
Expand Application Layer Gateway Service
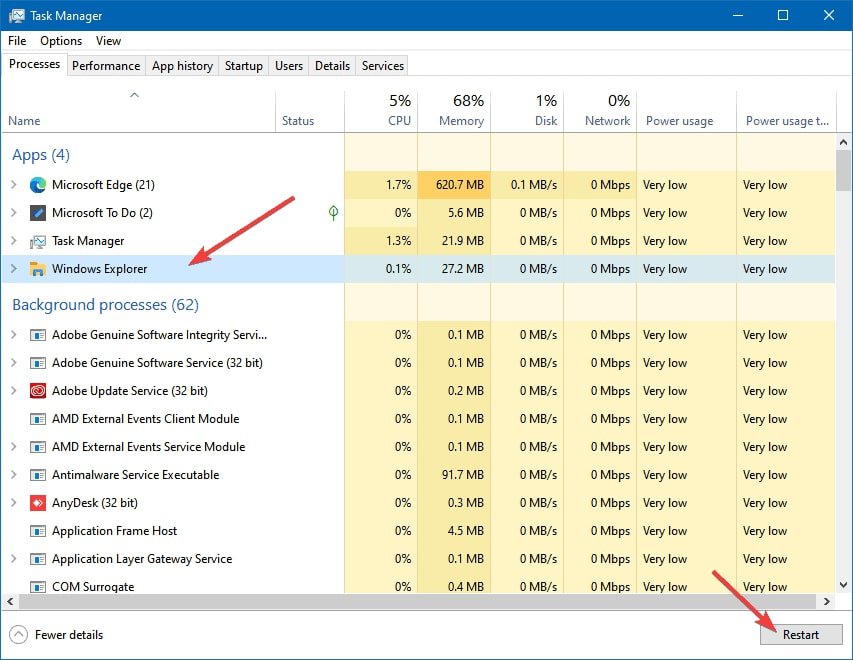coord(14,559)
